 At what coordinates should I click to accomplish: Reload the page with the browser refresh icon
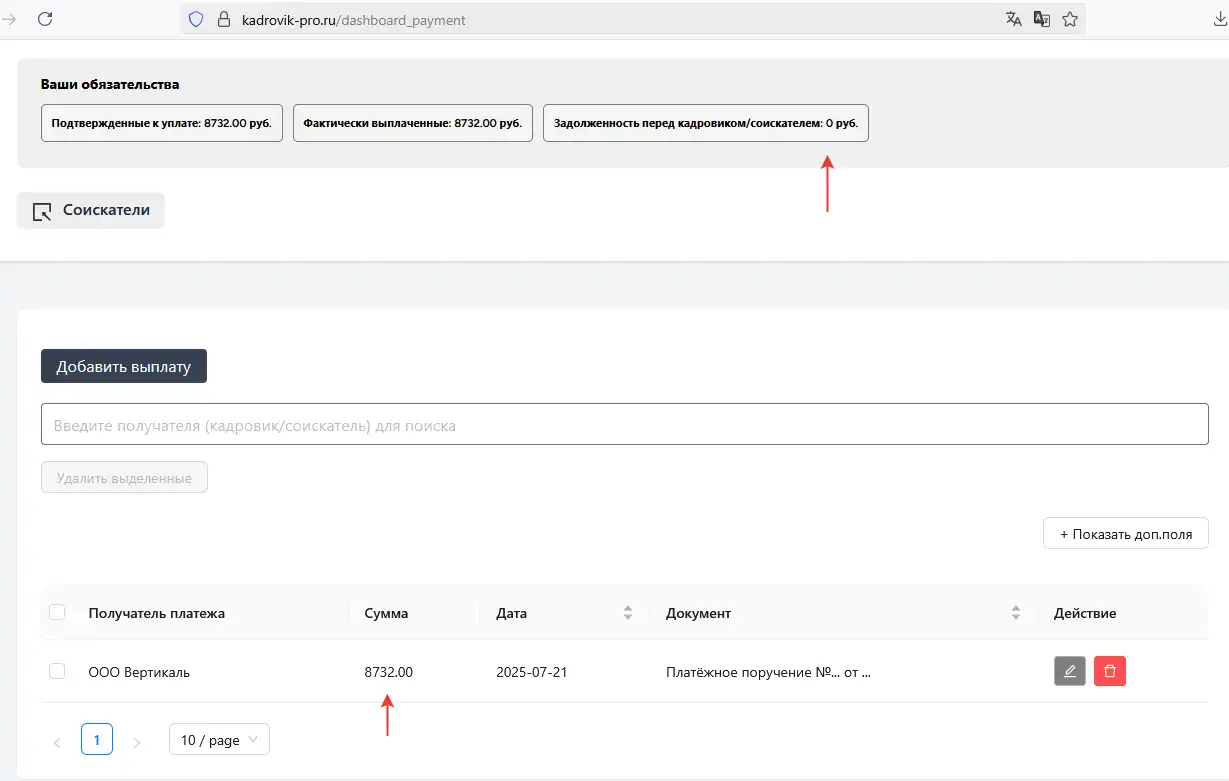(44, 19)
